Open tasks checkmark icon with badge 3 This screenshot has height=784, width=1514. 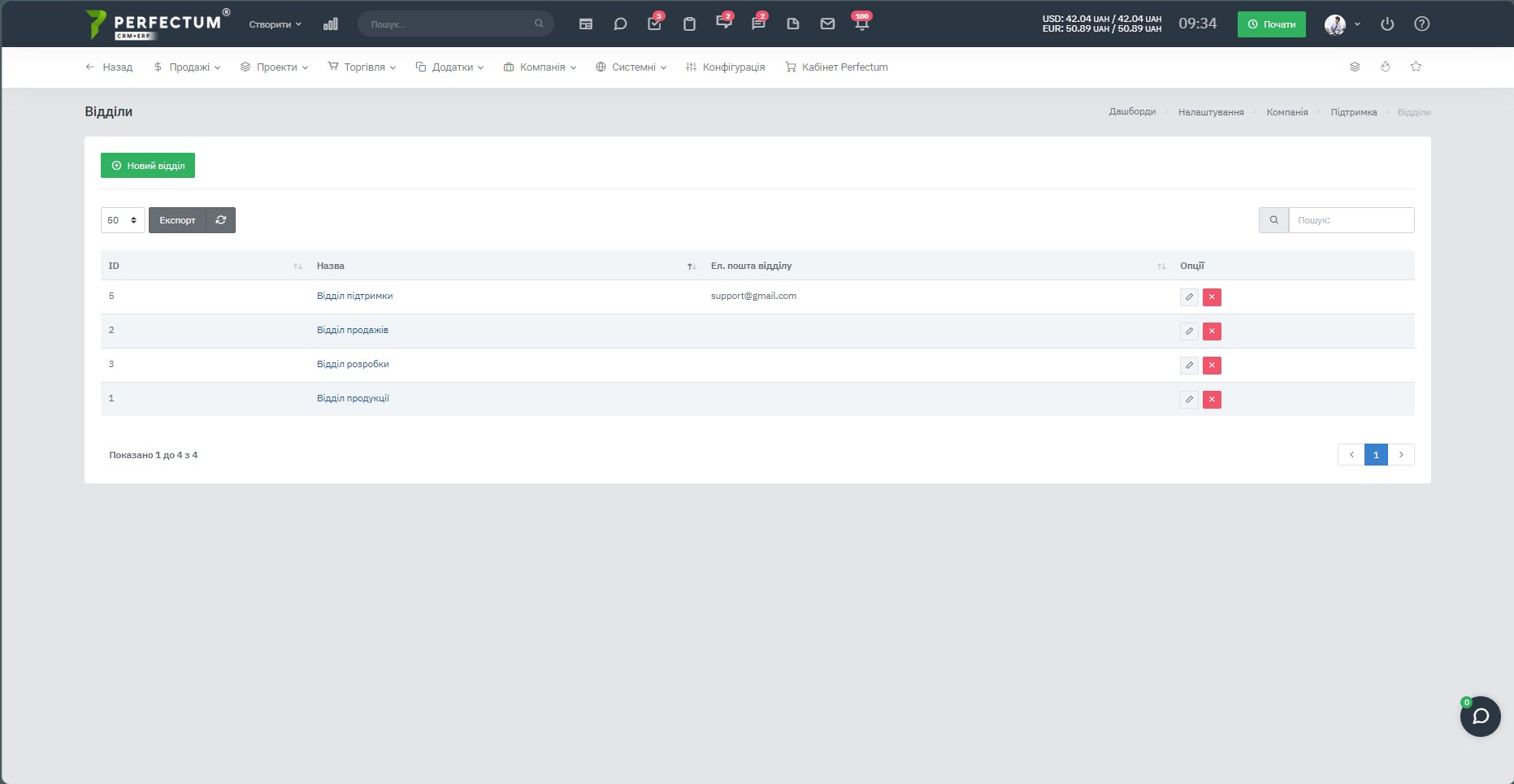click(655, 23)
